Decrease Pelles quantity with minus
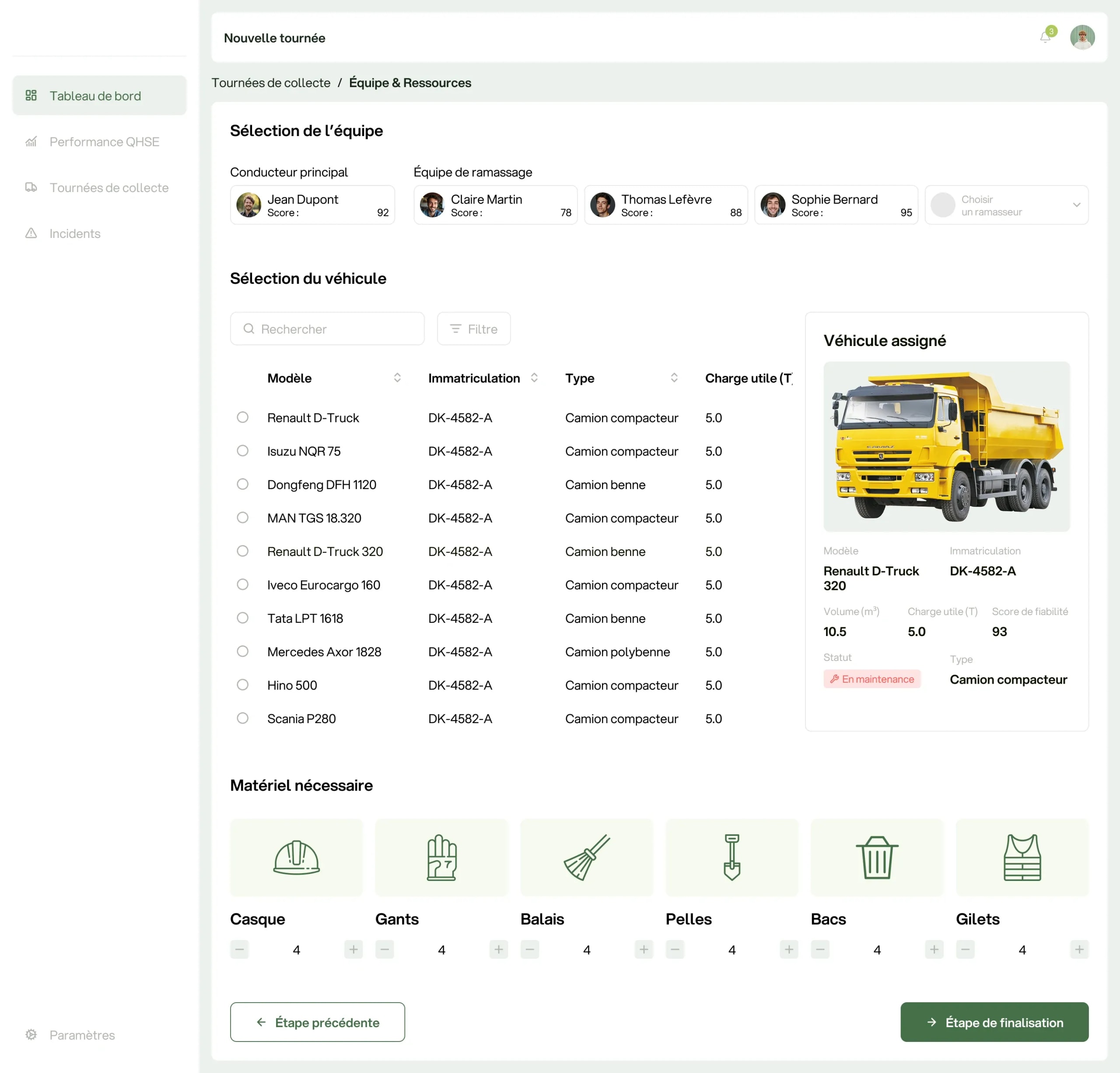 pos(675,949)
